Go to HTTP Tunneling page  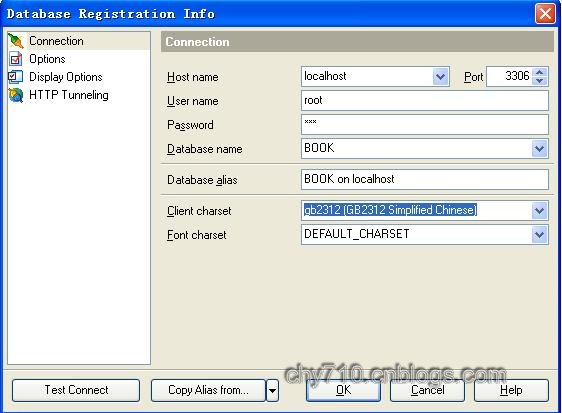[x=69, y=95]
